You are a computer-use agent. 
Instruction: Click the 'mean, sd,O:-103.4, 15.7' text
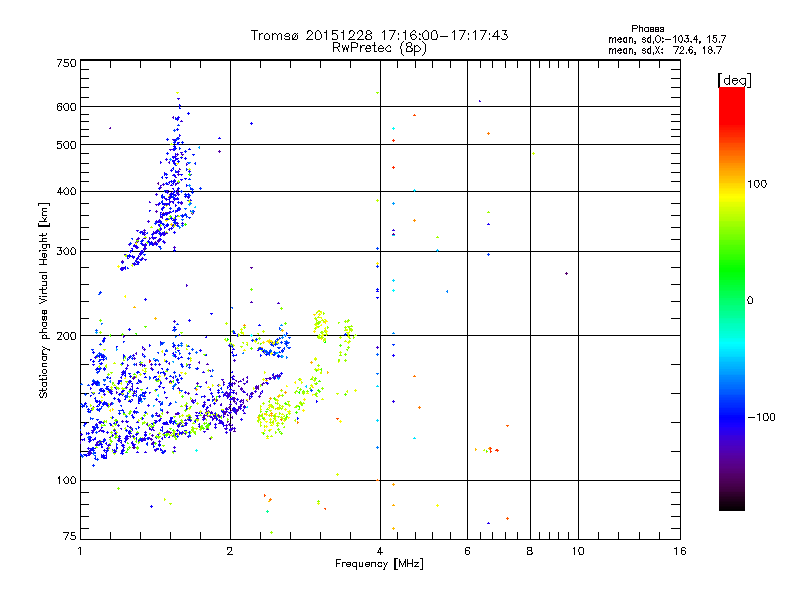667,40
